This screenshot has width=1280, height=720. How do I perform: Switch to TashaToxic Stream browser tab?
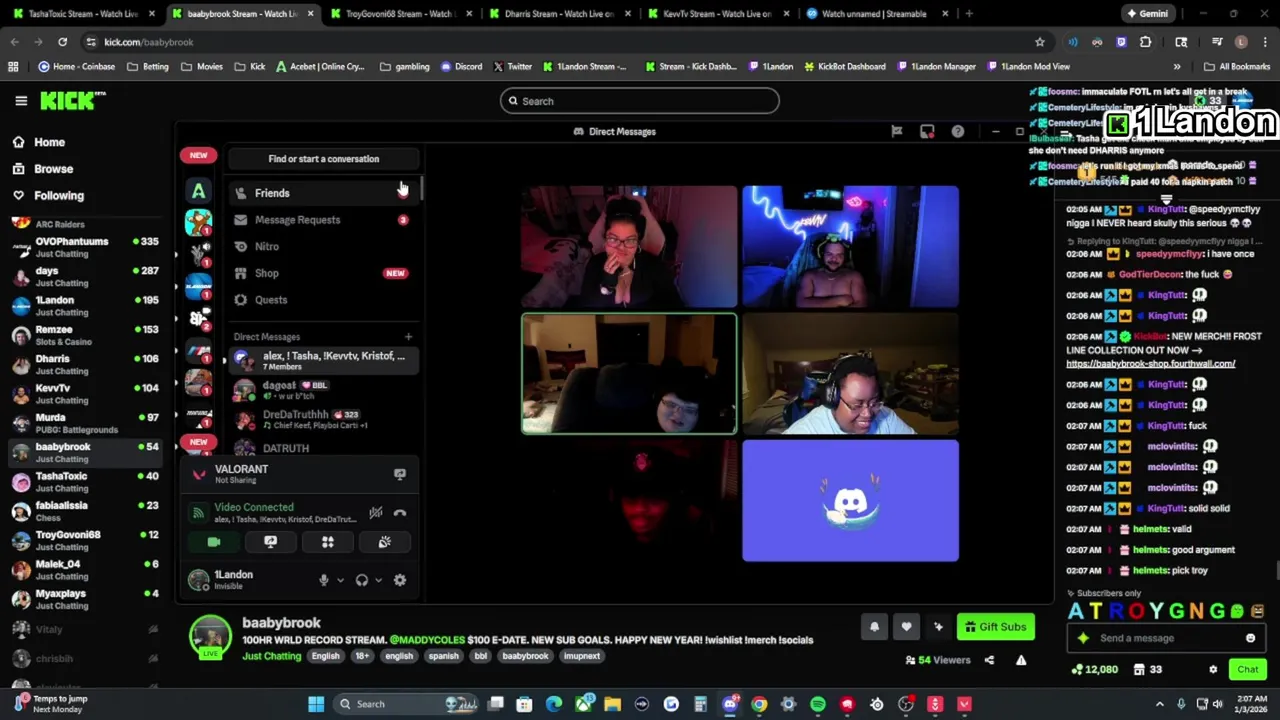83,14
